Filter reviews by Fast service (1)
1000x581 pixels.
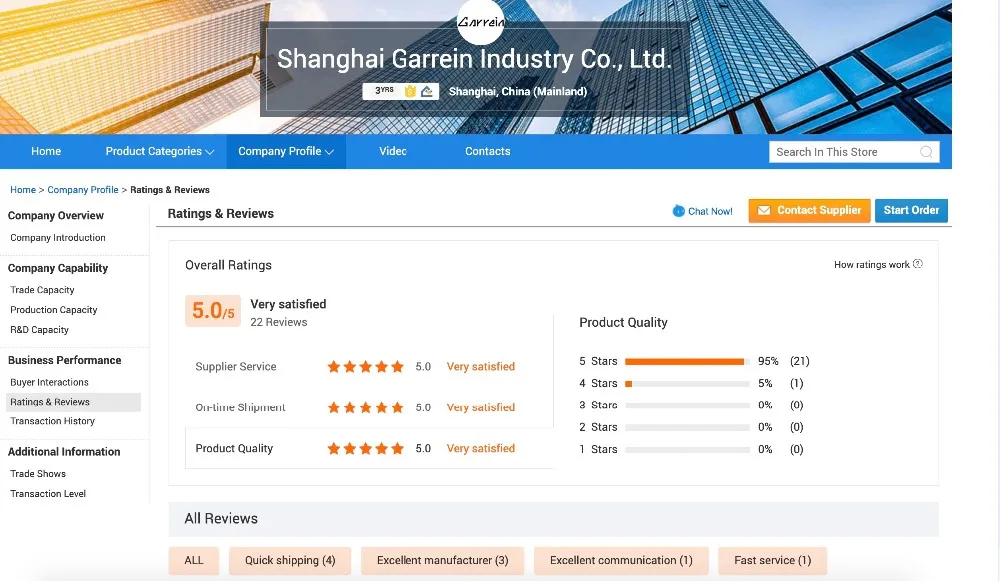pos(773,561)
